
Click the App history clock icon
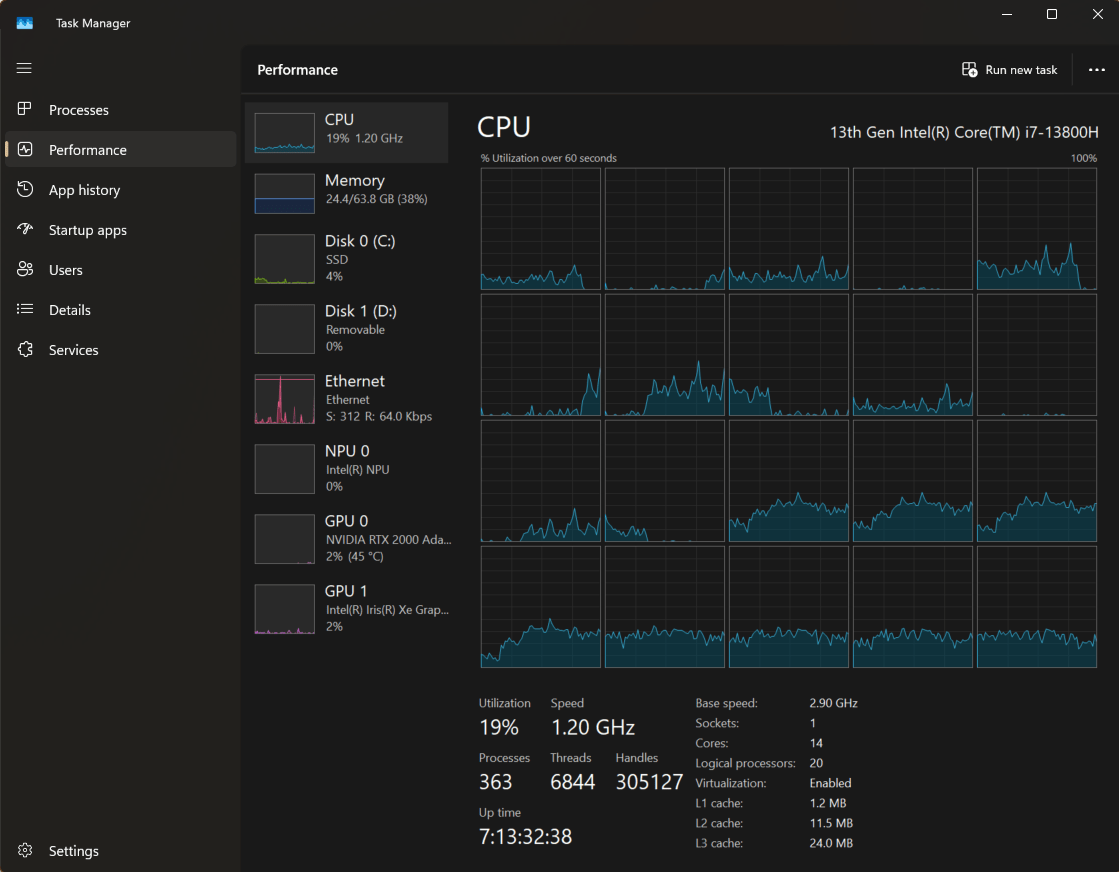[25, 189]
